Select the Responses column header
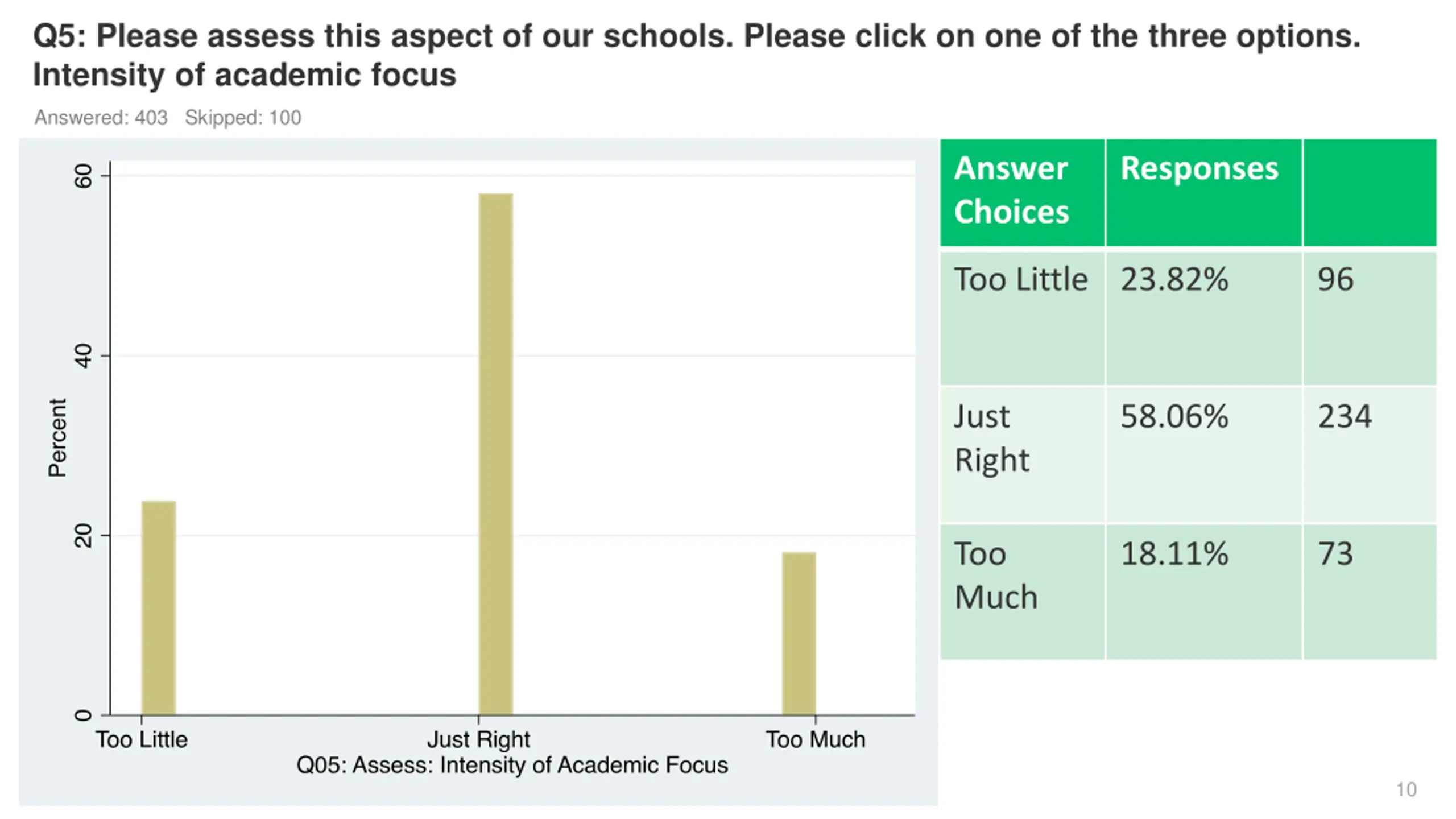 (1203, 192)
